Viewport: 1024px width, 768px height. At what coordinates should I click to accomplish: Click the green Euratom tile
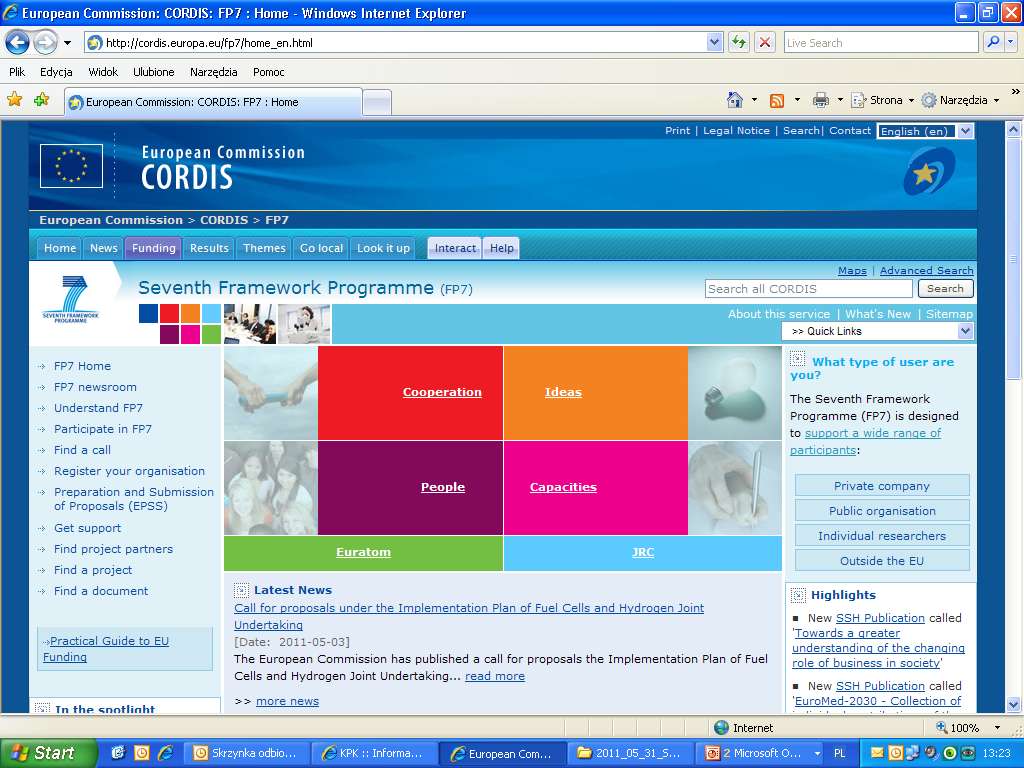(x=364, y=552)
